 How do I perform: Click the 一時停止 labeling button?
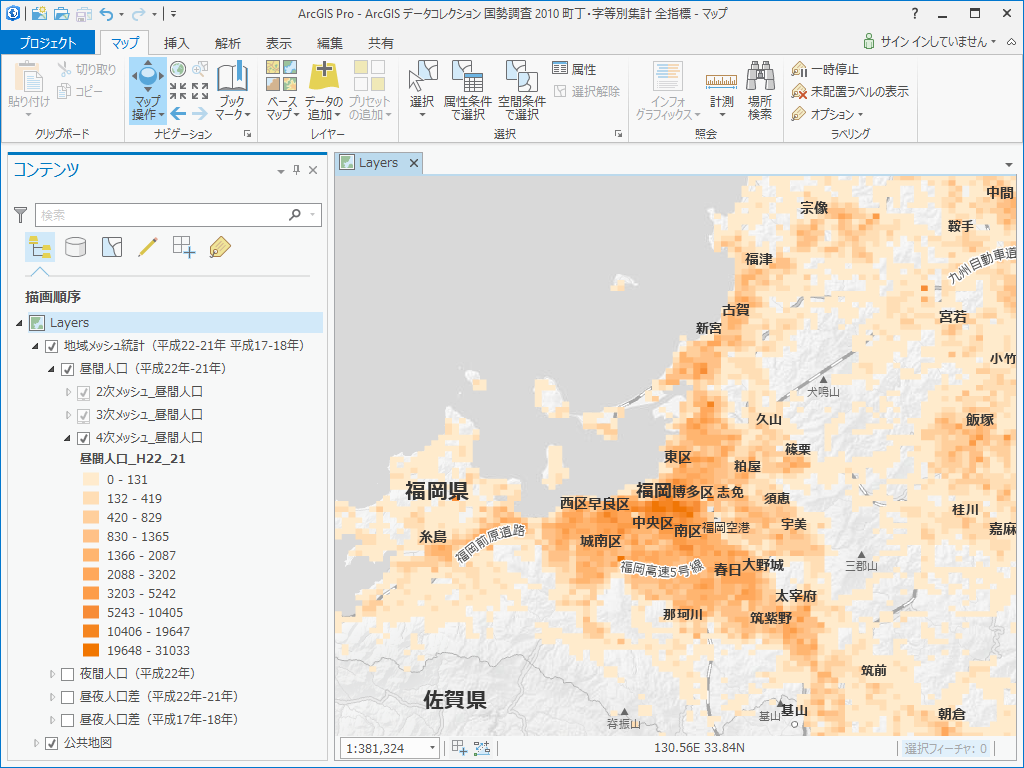[x=825, y=69]
